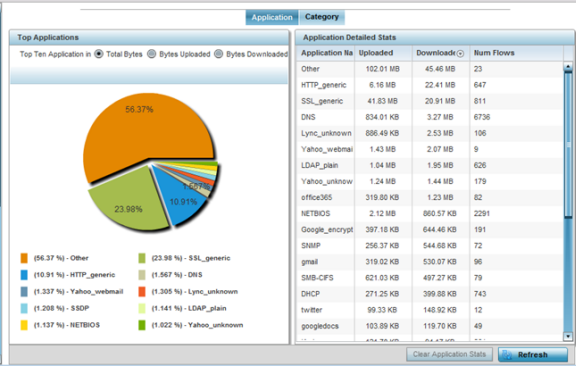
Task: Click the stats table vertical scrollbar thumb
Action: (568, 145)
